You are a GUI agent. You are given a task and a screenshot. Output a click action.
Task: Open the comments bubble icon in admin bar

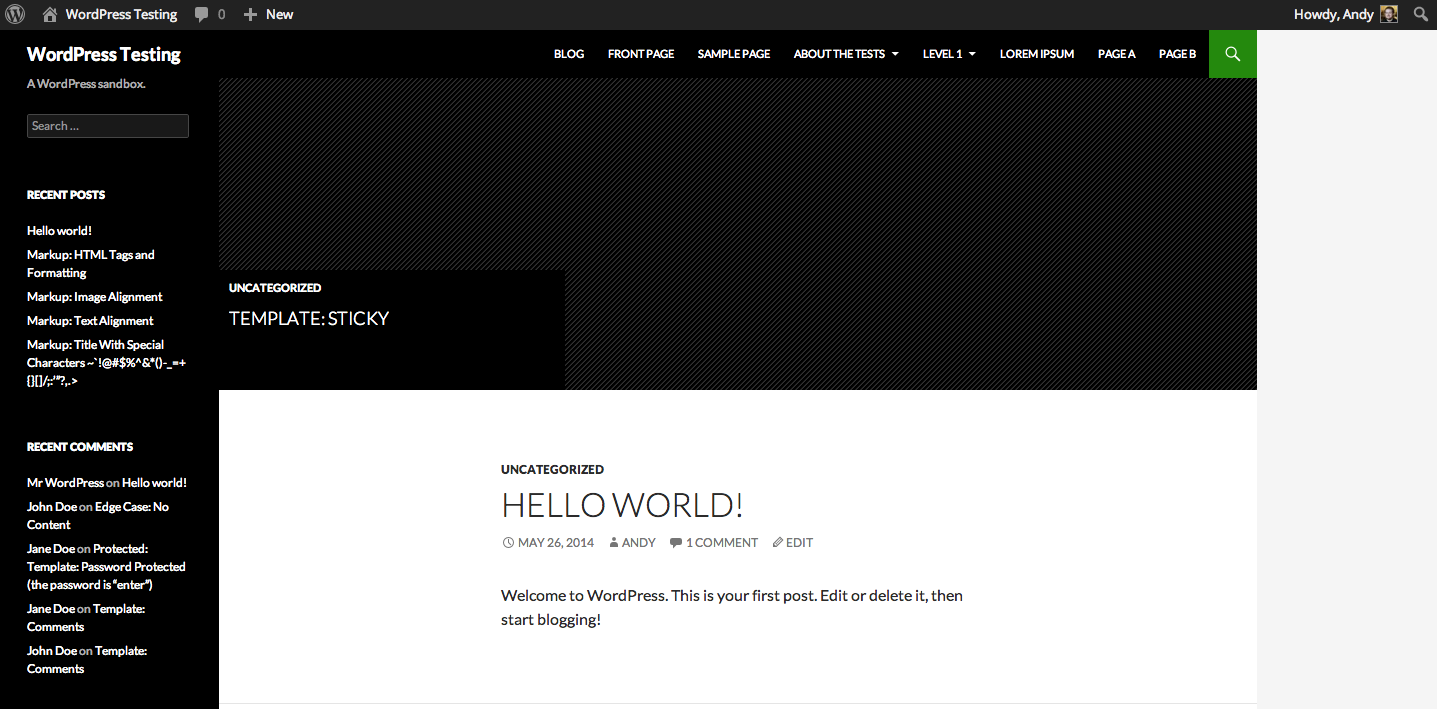click(x=202, y=15)
